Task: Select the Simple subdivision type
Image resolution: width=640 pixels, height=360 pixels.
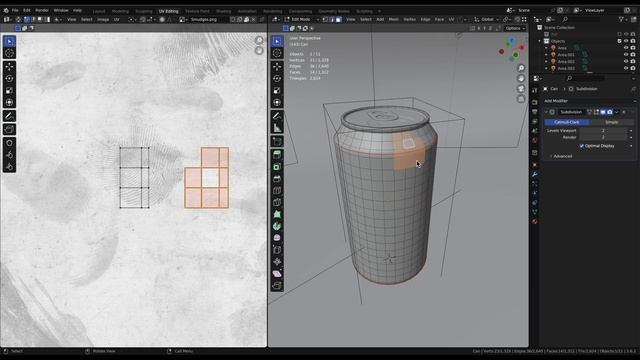Action: pos(611,122)
